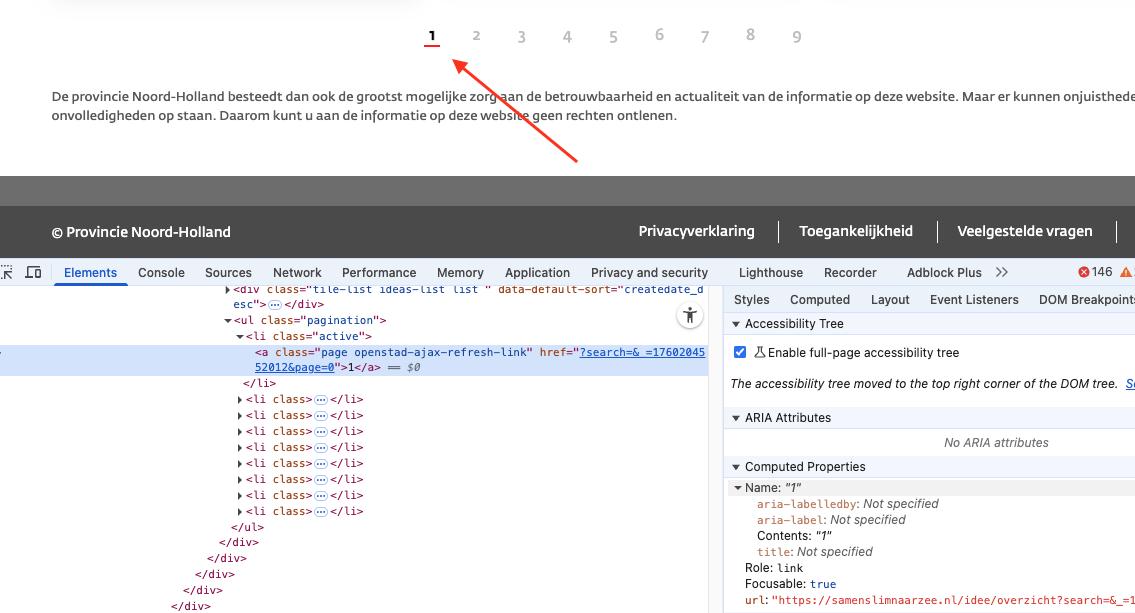Click the ellipsis after the esc"> div tag

(275, 304)
